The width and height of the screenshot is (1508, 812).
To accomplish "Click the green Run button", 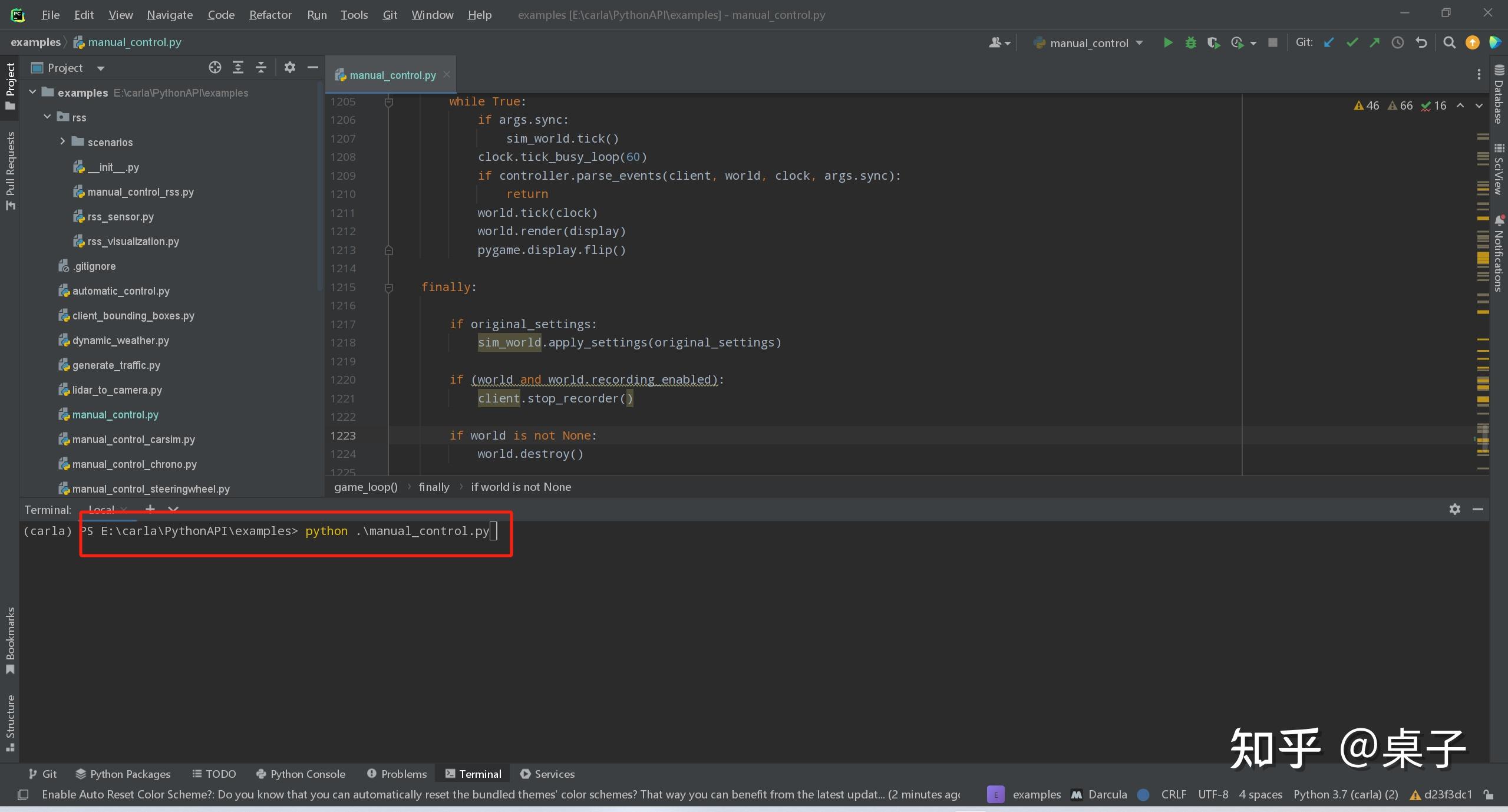I will (1167, 42).
